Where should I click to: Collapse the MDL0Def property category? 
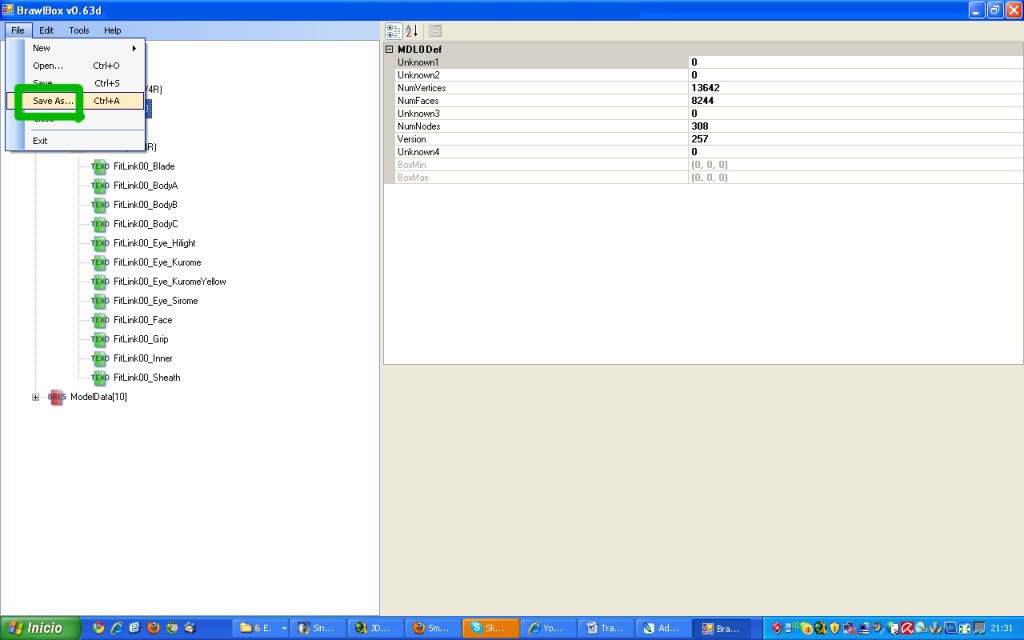tap(390, 49)
